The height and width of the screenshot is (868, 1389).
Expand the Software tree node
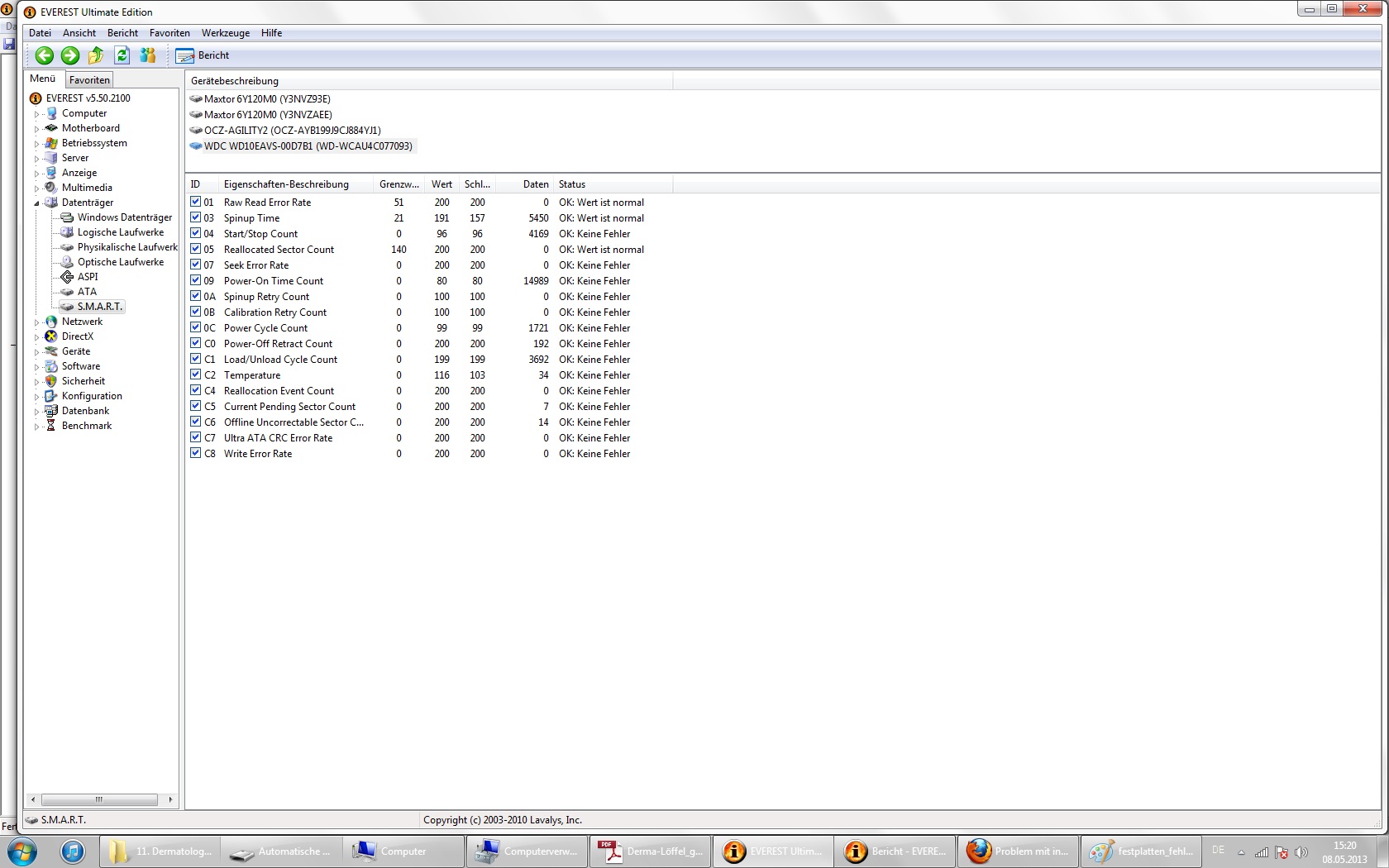pos(36,367)
